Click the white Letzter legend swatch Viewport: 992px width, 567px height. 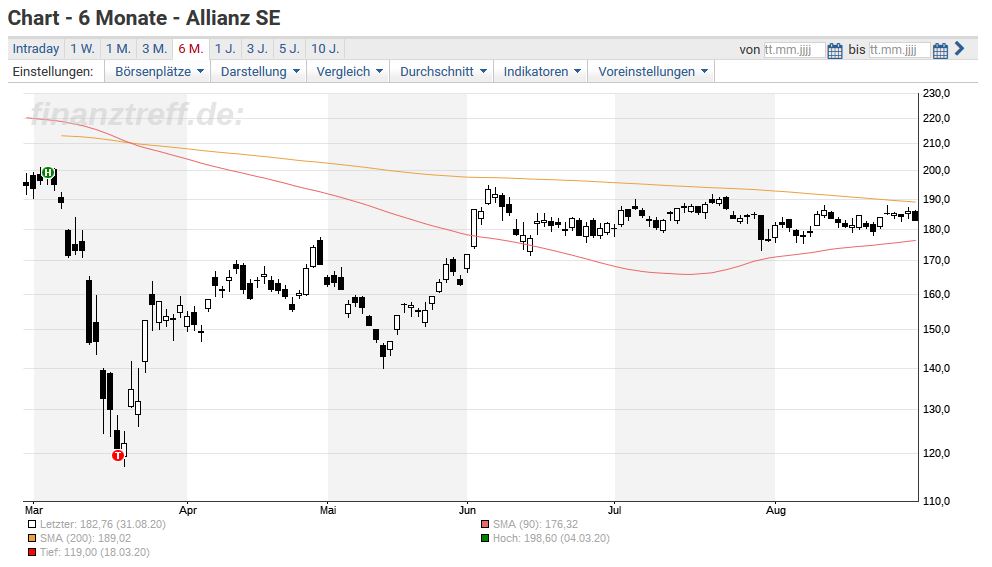[x=32, y=525]
